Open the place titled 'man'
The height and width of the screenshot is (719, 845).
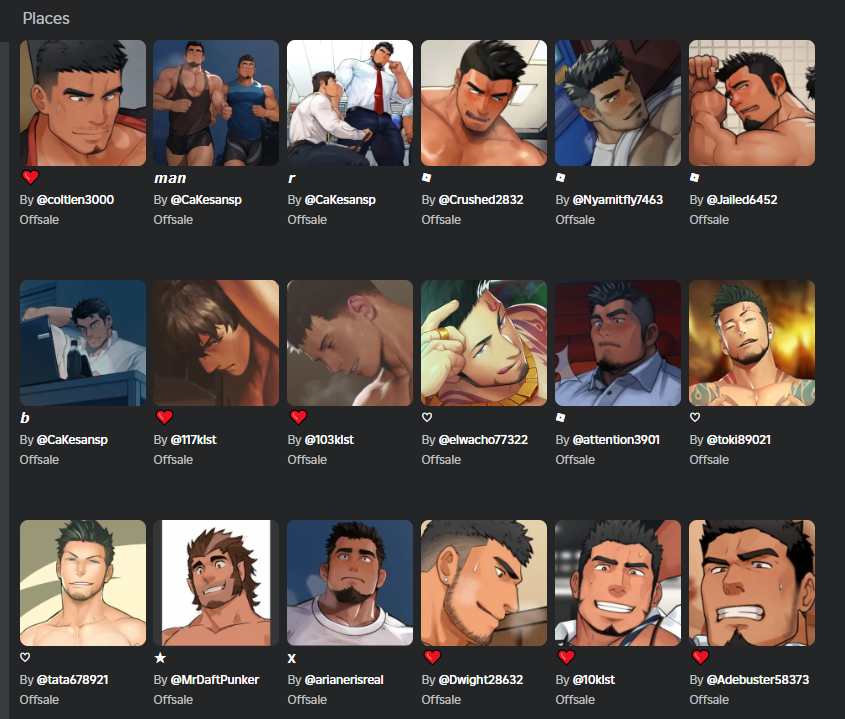coord(170,178)
